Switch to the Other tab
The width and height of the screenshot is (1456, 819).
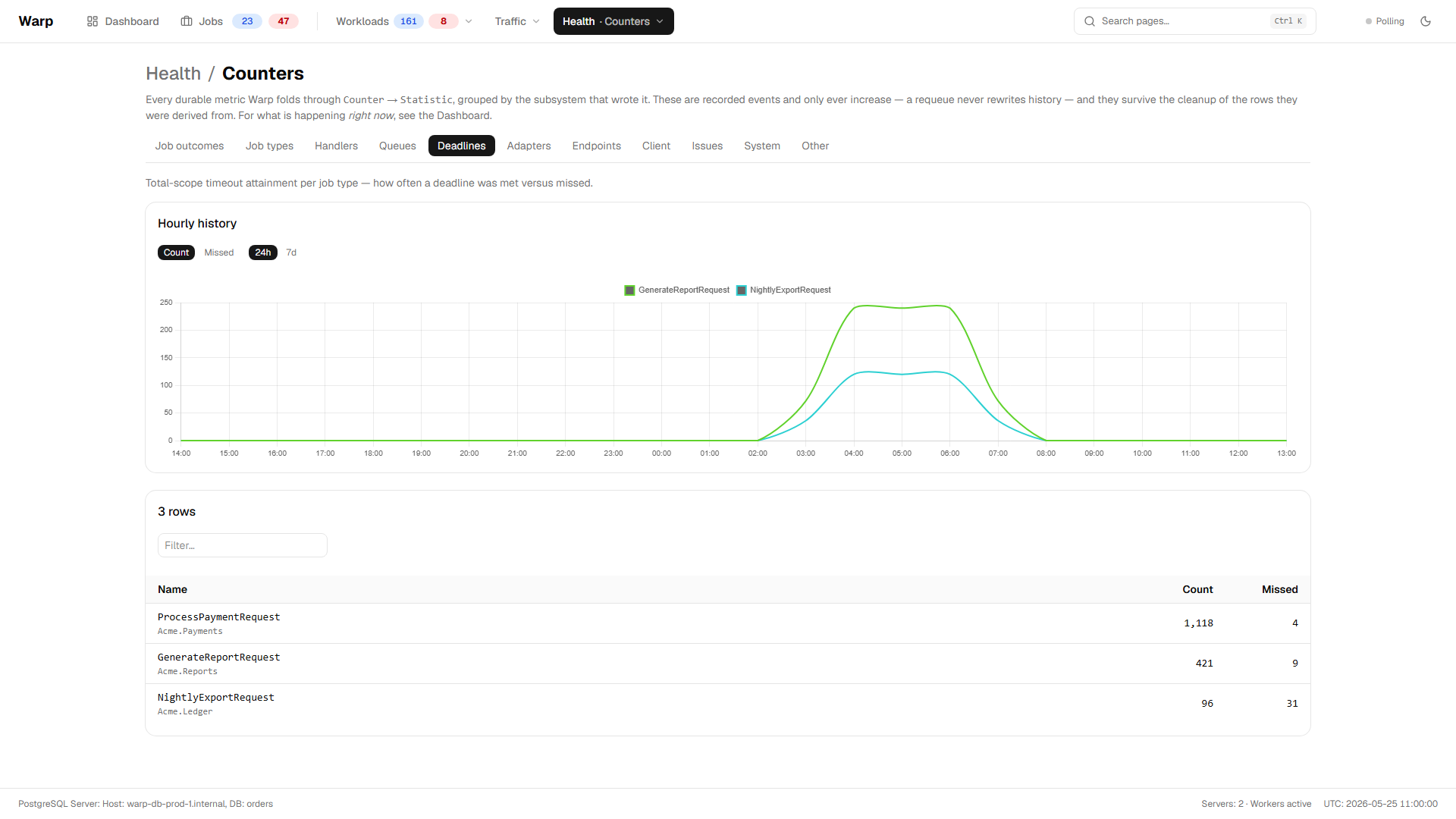[x=815, y=146]
